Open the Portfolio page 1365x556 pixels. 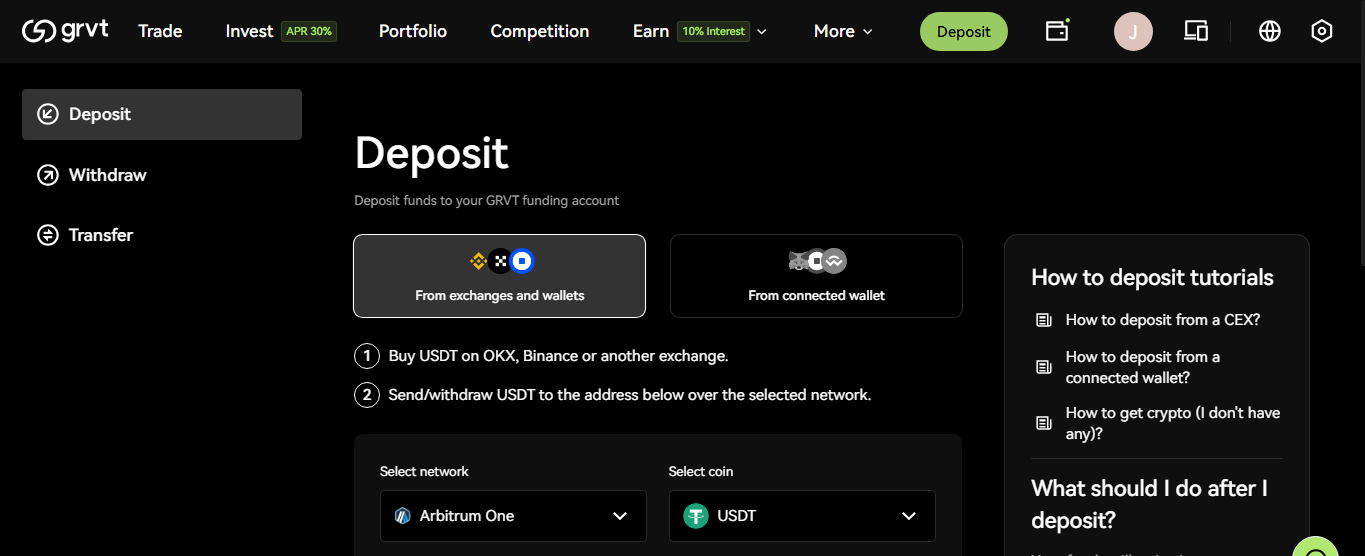click(x=413, y=31)
